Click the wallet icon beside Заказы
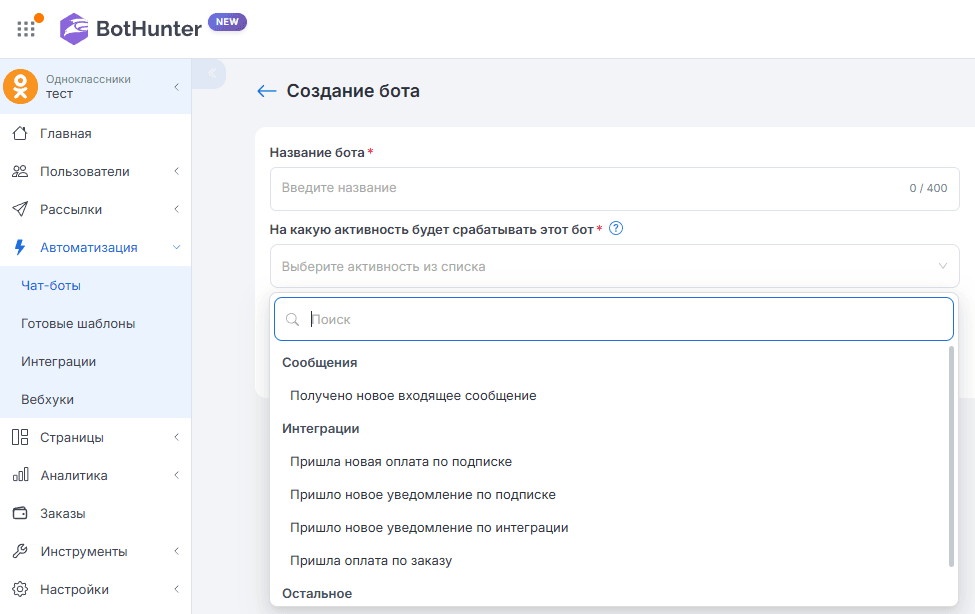The image size is (975, 614). (x=20, y=513)
